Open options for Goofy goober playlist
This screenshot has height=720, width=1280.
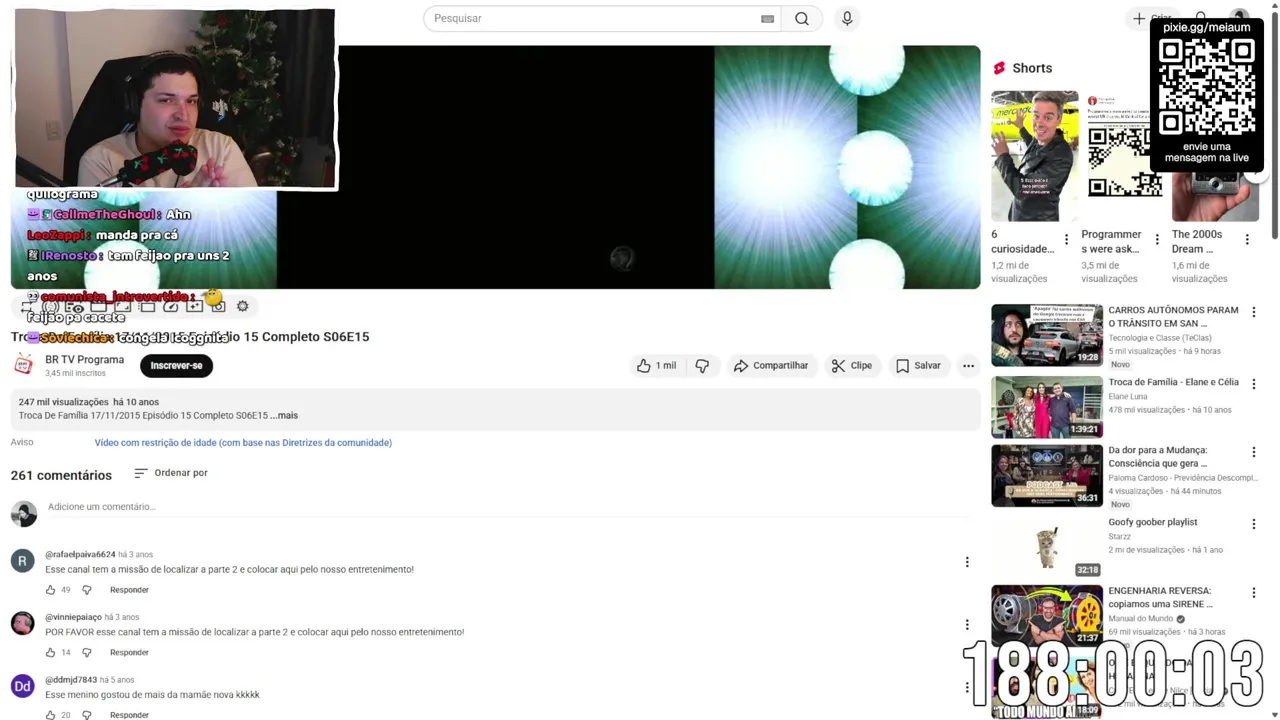click(x=1254, y=524)
